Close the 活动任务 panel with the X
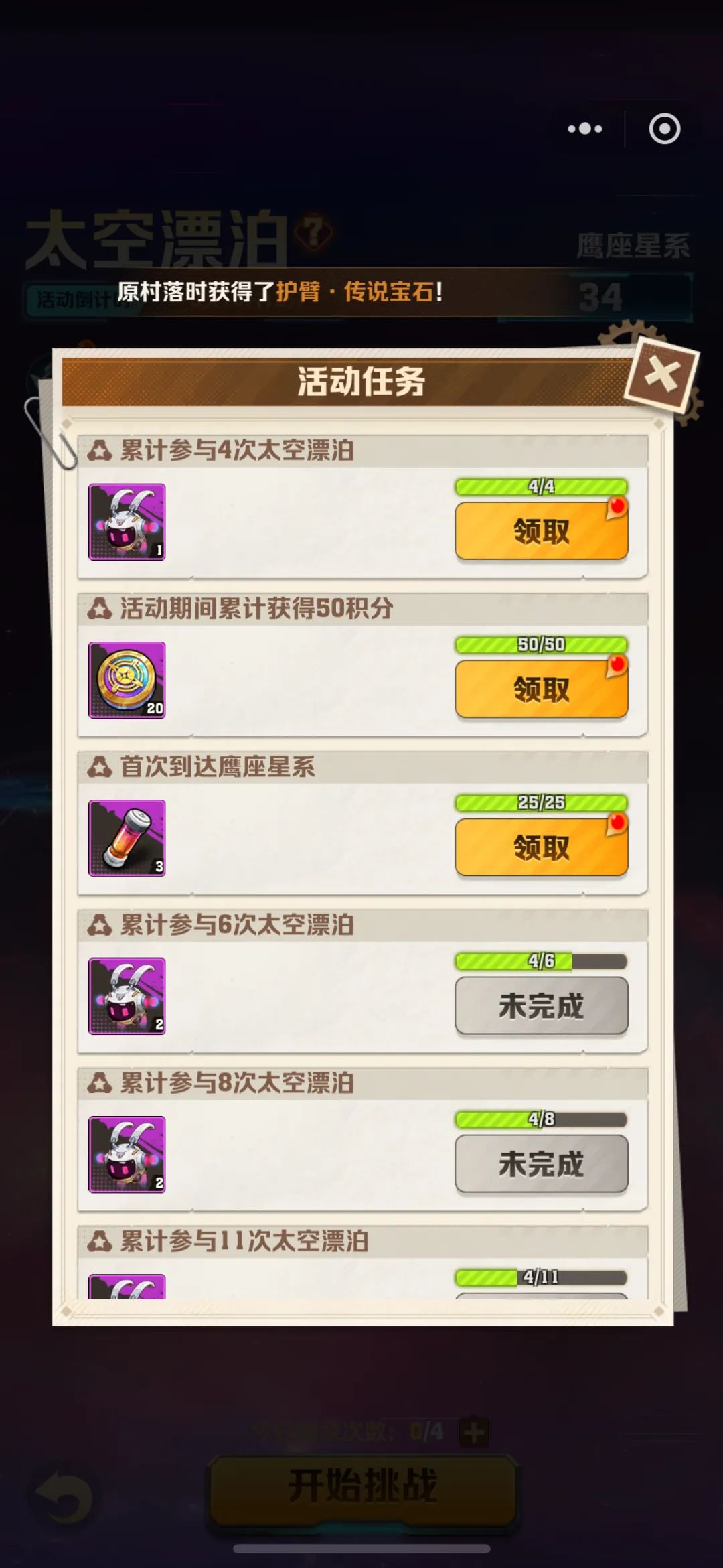Image resolution: width=723 pixels, height=1568 pixels. click(661, 375)
